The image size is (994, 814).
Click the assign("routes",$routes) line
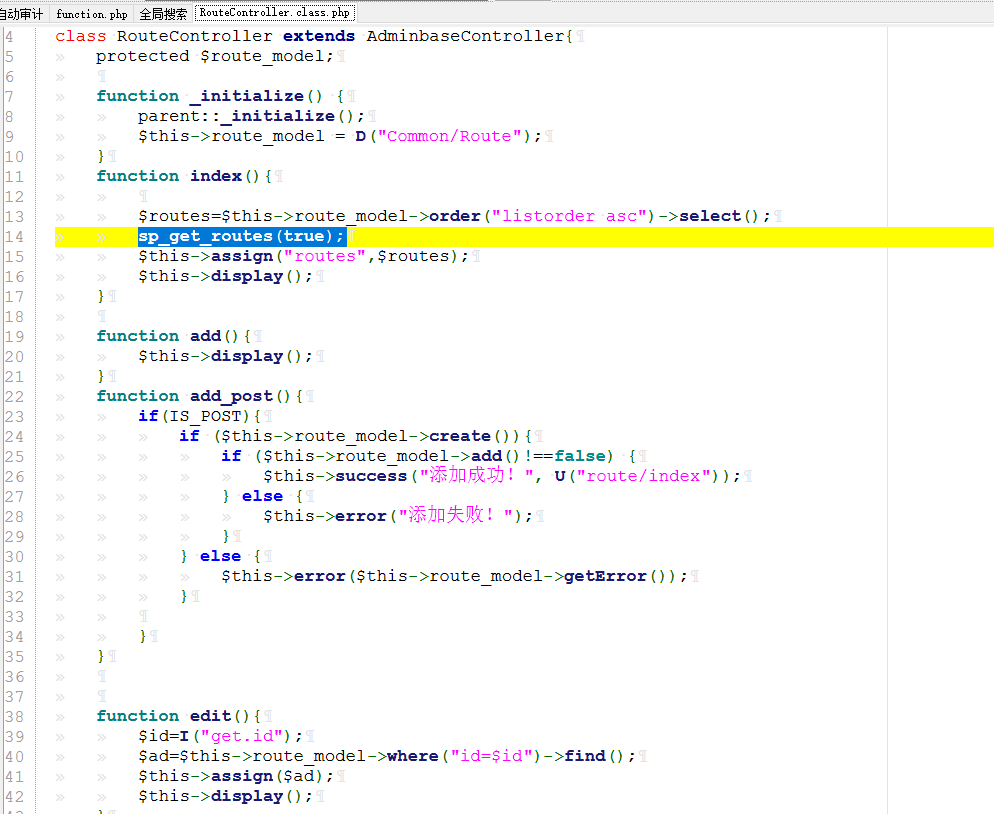pos(303,256)
